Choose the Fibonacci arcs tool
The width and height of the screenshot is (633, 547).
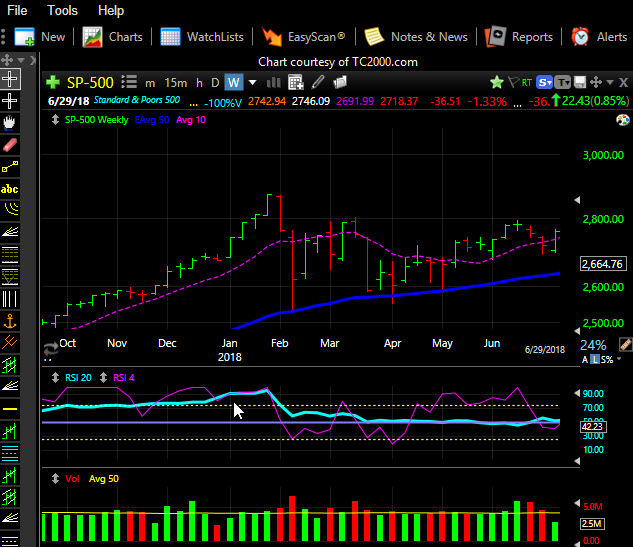(10, 210)
